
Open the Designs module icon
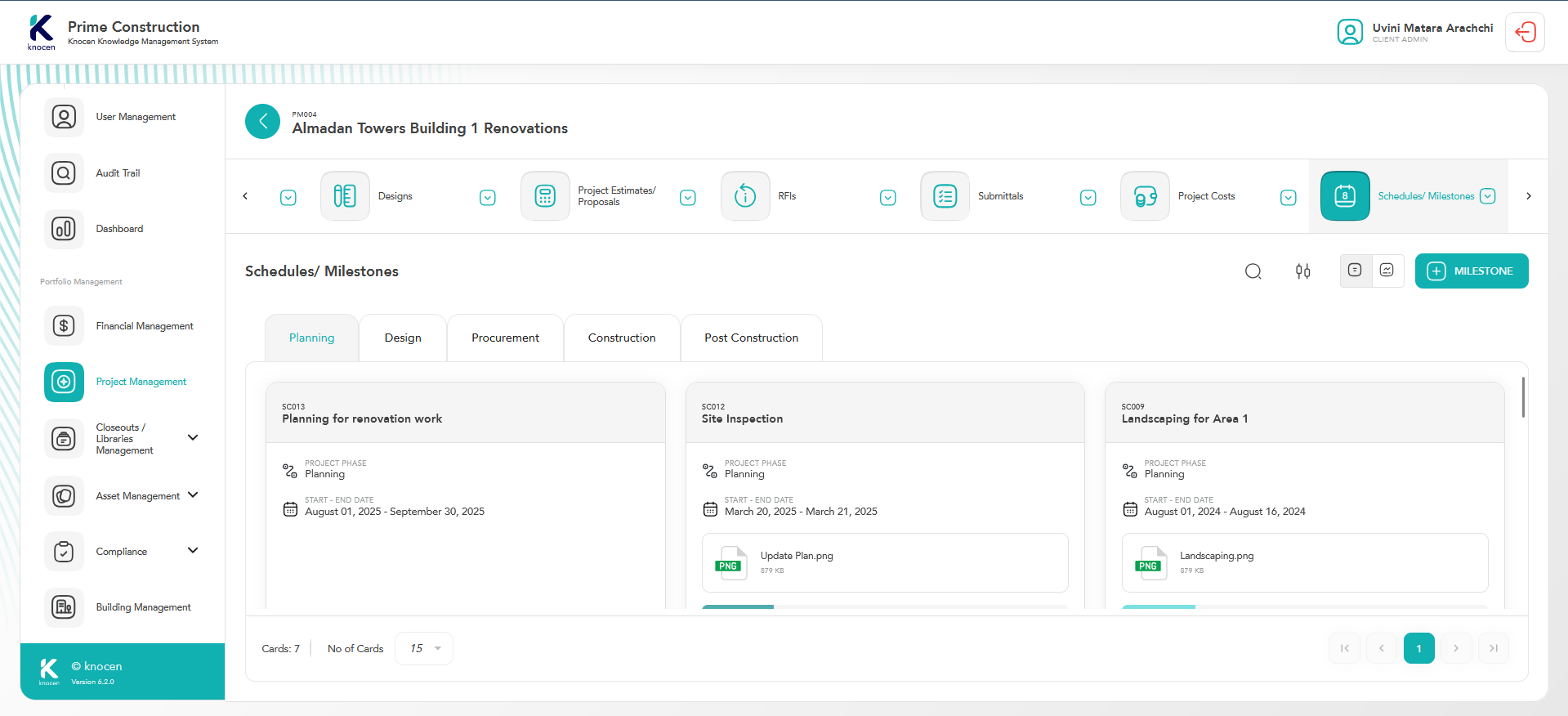click(345, 196)
